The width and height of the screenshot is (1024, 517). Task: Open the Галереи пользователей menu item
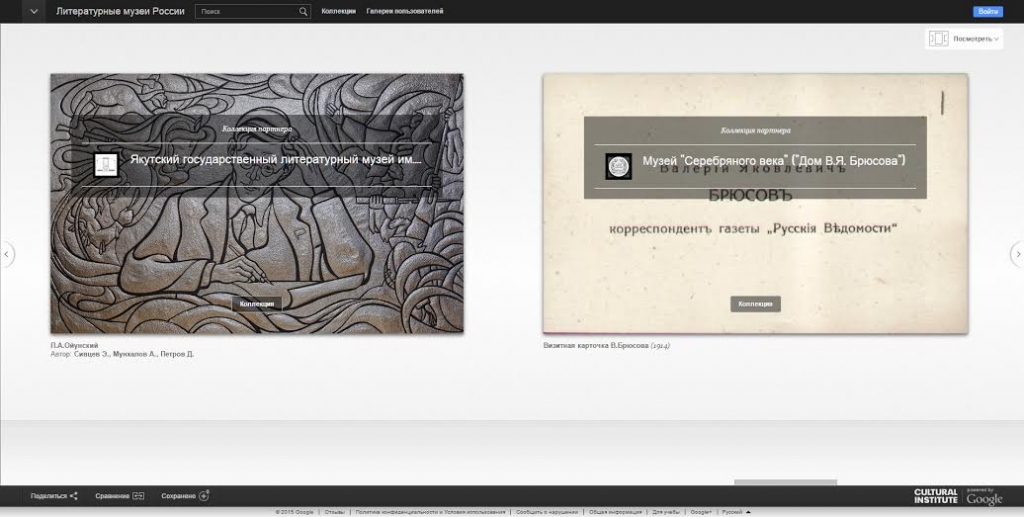tap(405, 11)
